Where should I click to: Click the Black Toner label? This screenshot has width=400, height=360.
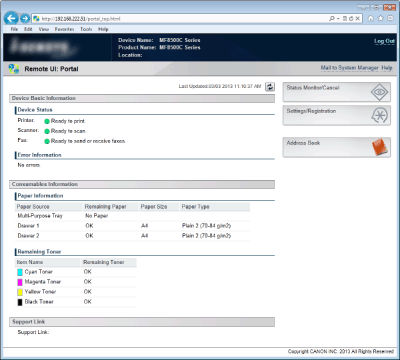(39, 302)
